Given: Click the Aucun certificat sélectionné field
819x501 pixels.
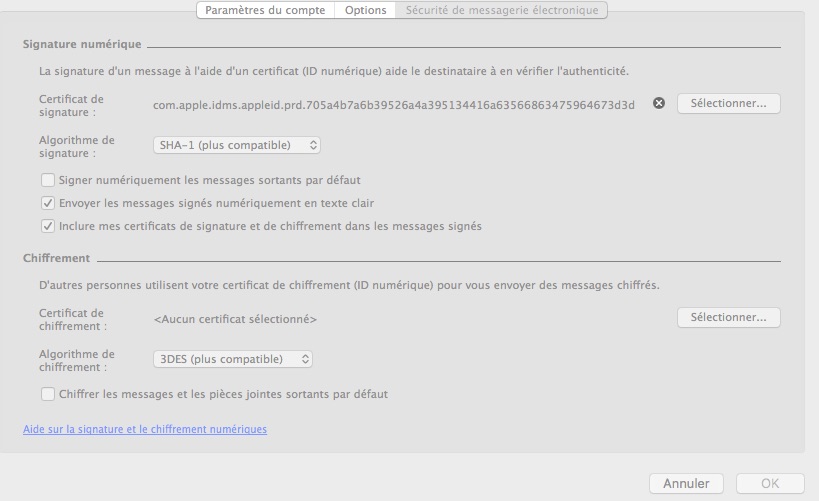Looking at the screenshot, I should coord(235,319).
